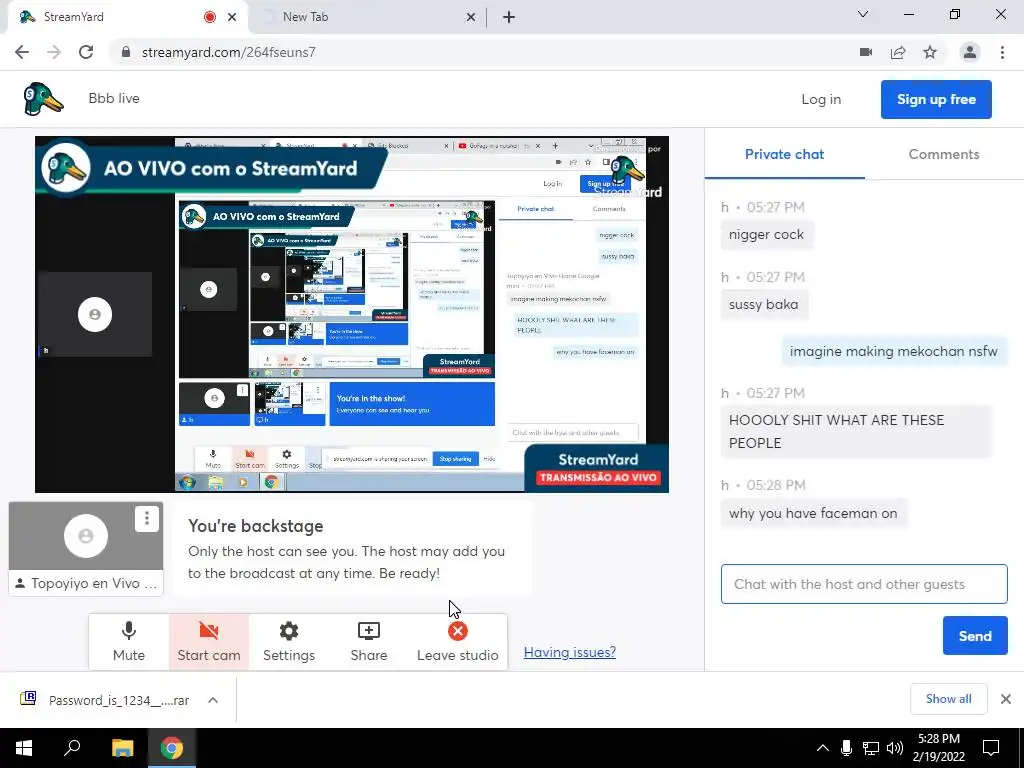The height and width of the screenshot is (768, 1024).
Task: Switch to the New Tab browser tab
Action: point(368,17)
